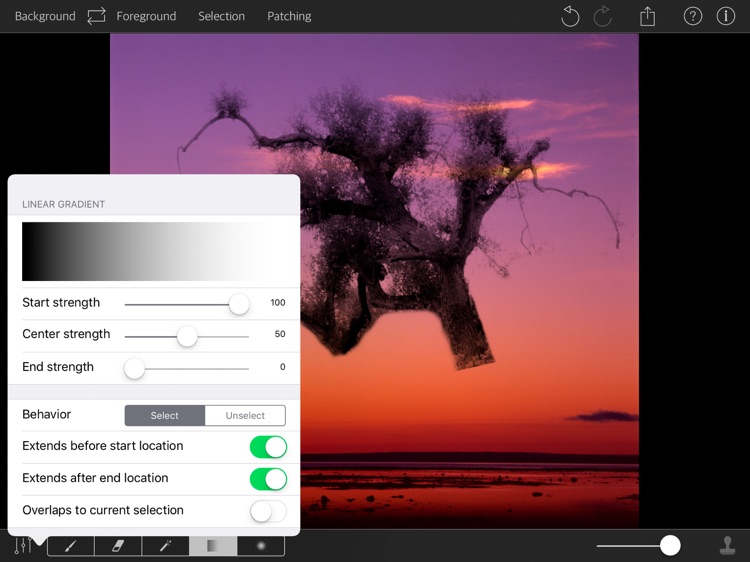This screenshot has height=562, width=750.
Task: Open the info icon
Action: point(726,16)
